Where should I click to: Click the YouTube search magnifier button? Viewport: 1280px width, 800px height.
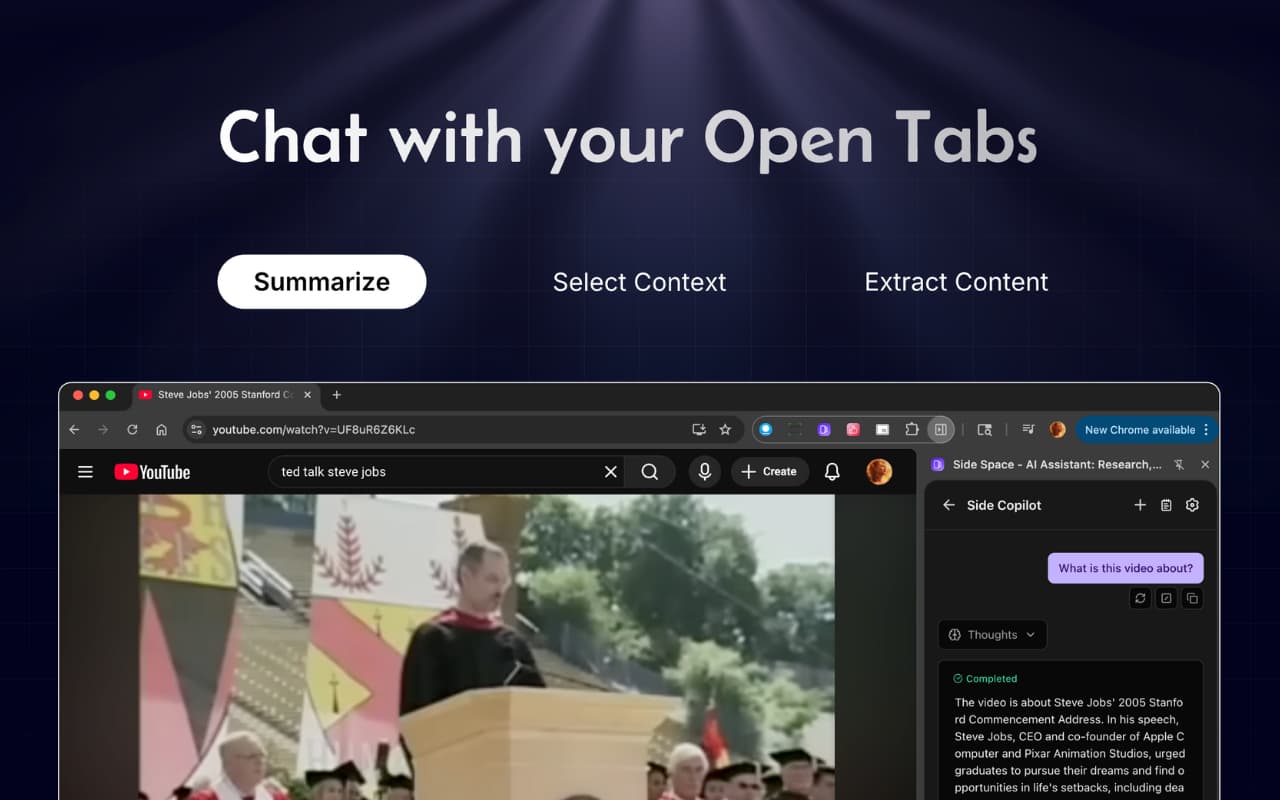click(650, 472)
